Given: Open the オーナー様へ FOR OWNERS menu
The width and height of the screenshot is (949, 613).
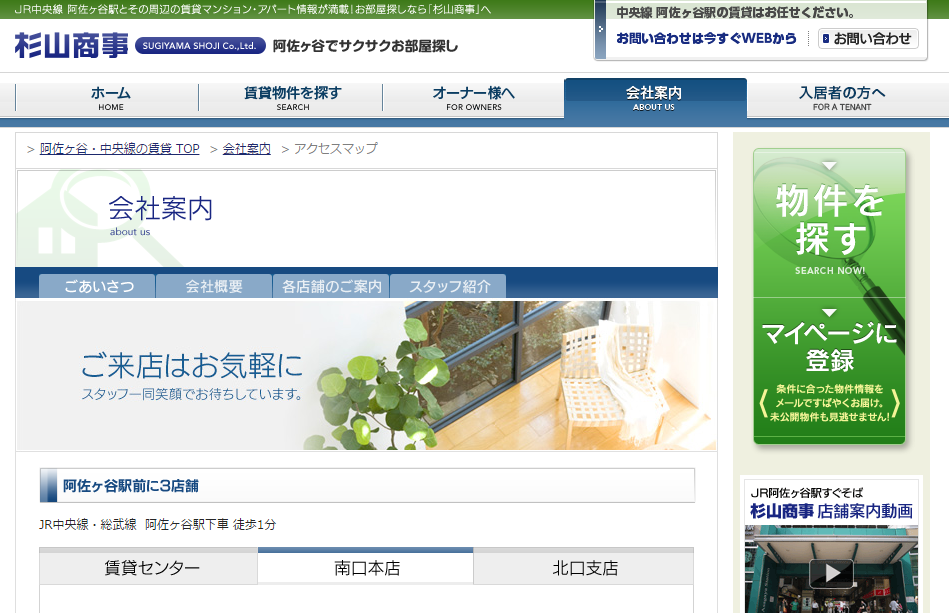Looking at the screenshot, I should click(x=473, y=98).
